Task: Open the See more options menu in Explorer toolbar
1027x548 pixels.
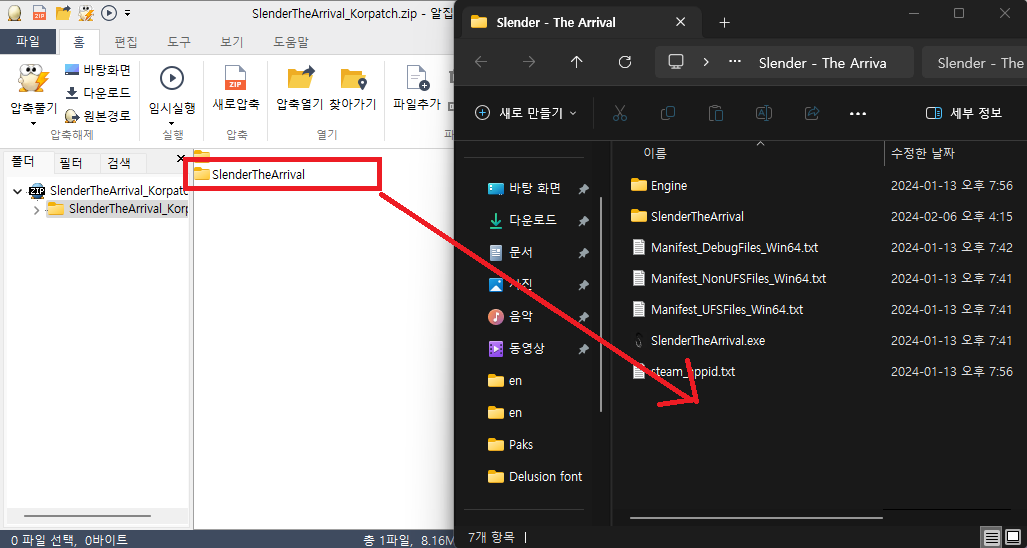Action: point(858,113)
